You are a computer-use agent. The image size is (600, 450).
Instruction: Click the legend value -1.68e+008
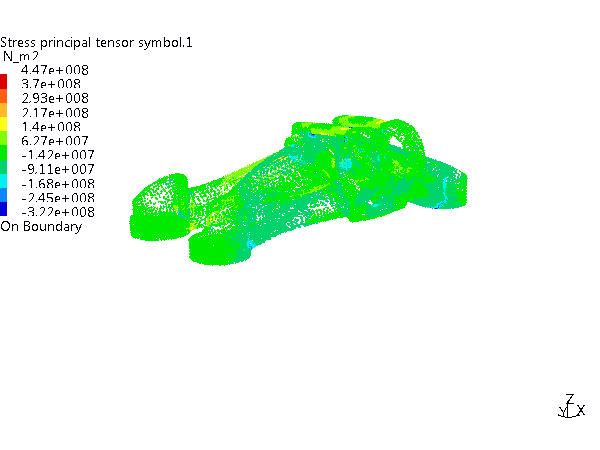[58, 184]
